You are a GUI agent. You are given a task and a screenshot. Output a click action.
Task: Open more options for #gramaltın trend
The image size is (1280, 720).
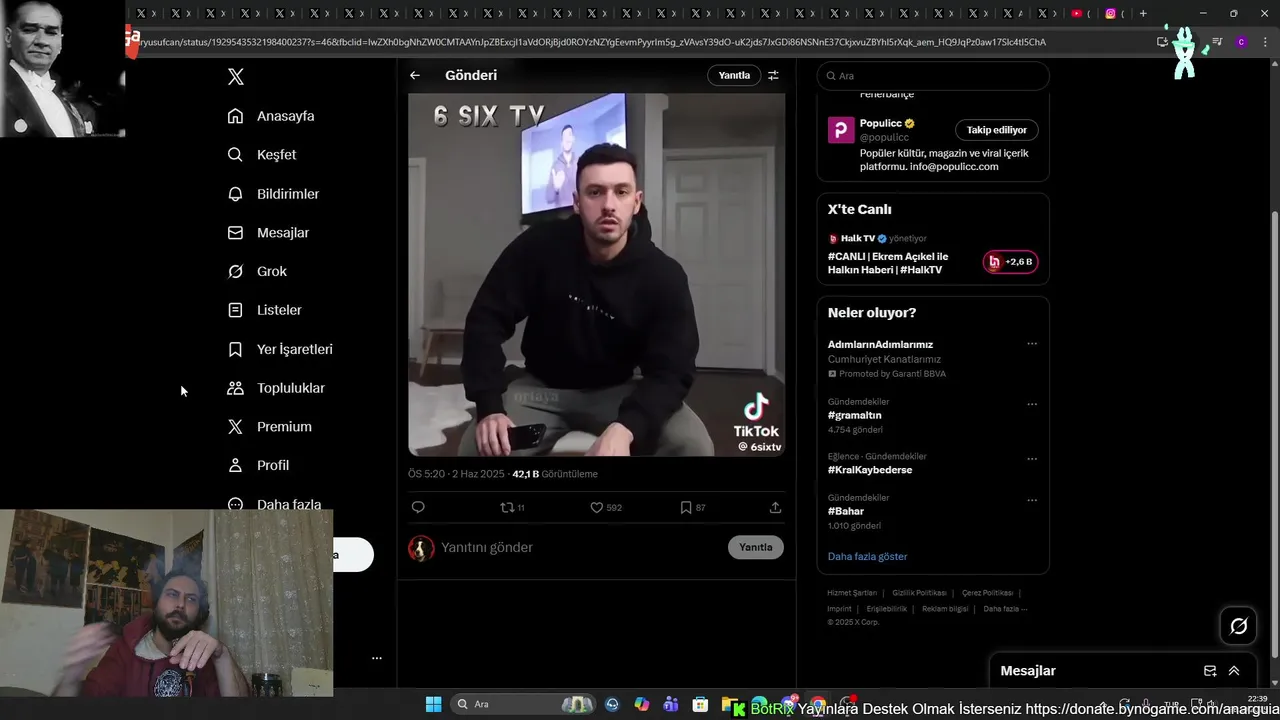coord(1032,404)
